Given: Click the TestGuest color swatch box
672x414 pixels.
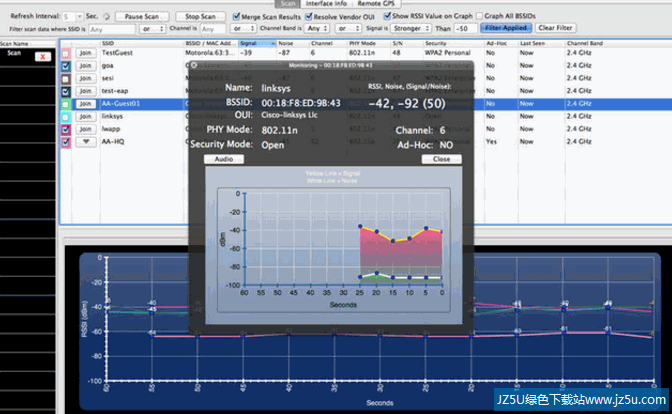Looking at the screenshot, I should click(66, 52).
